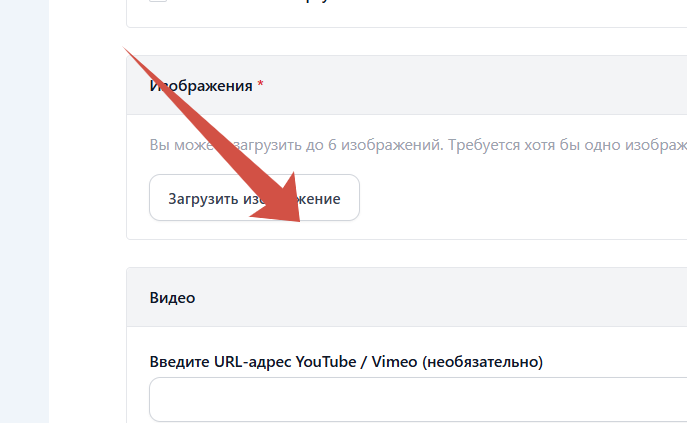Click the gap between Изображения and Видео panels

[400, 253]
